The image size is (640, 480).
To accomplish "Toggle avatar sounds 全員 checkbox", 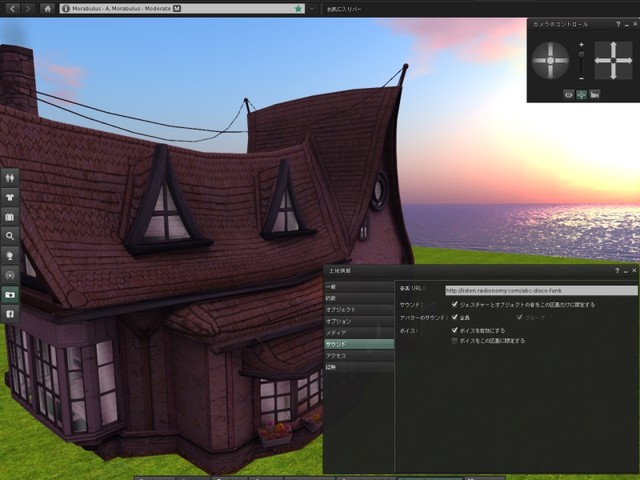I will 454,317.
